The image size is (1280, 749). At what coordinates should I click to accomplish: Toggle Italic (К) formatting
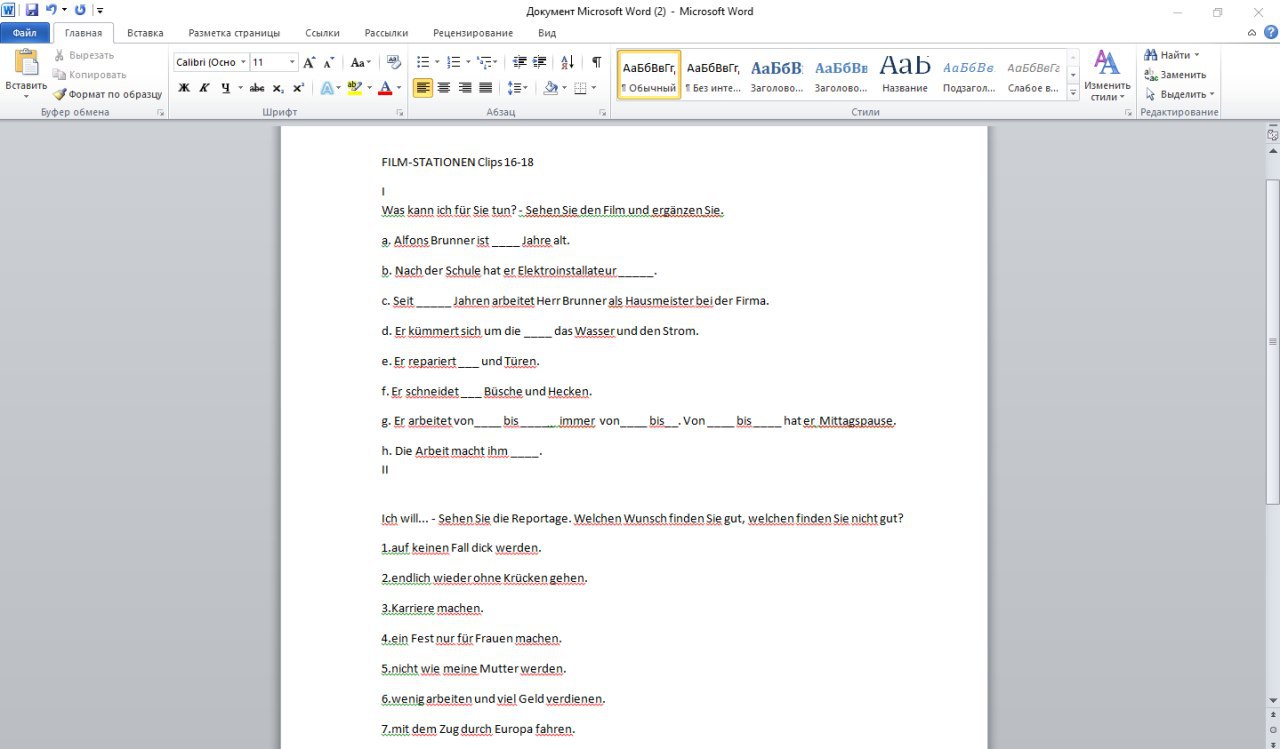[204, 88]
